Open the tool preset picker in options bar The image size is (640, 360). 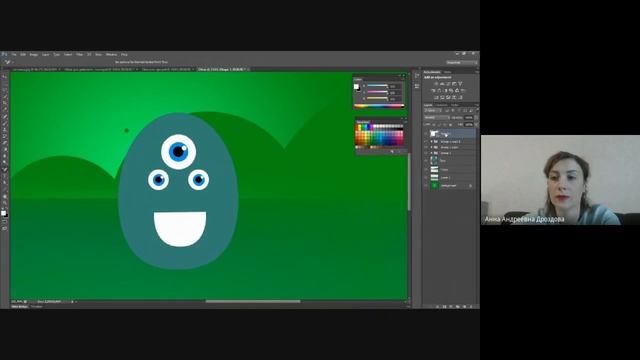8,62
